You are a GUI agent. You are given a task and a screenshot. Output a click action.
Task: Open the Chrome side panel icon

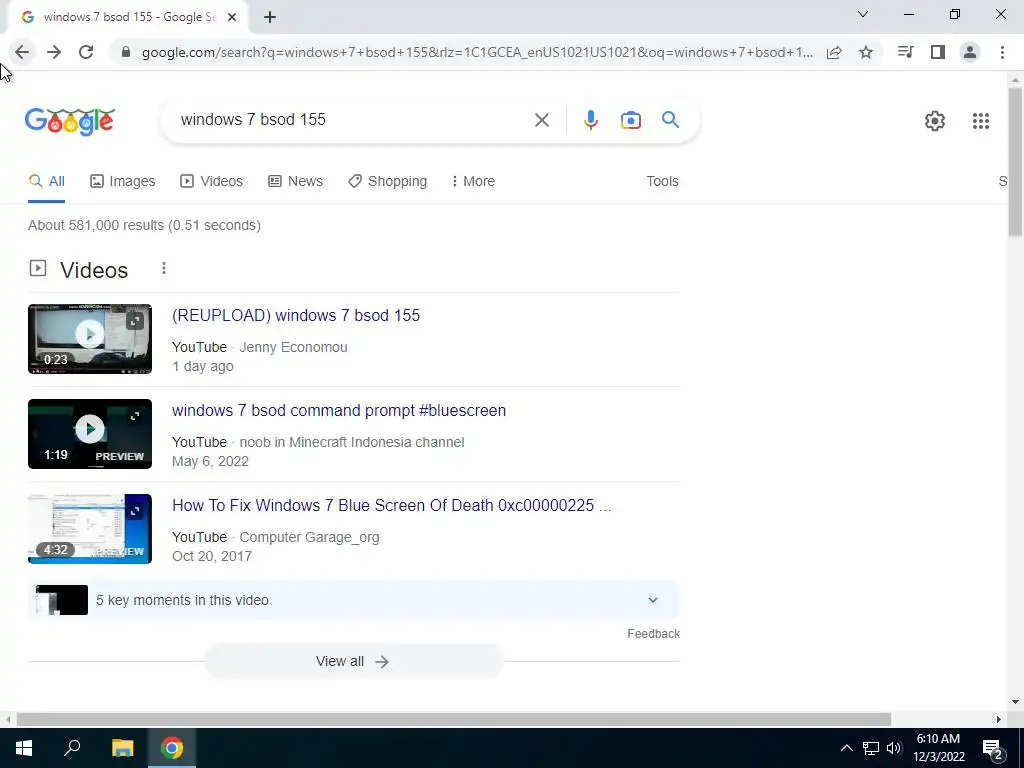tap(938, 52)
